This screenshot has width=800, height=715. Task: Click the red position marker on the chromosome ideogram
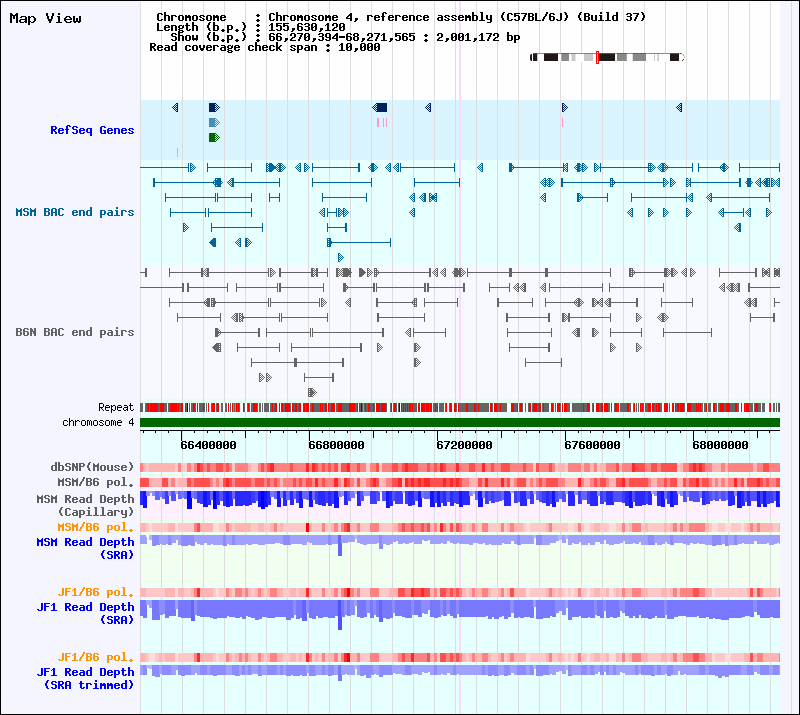point(597,57)
